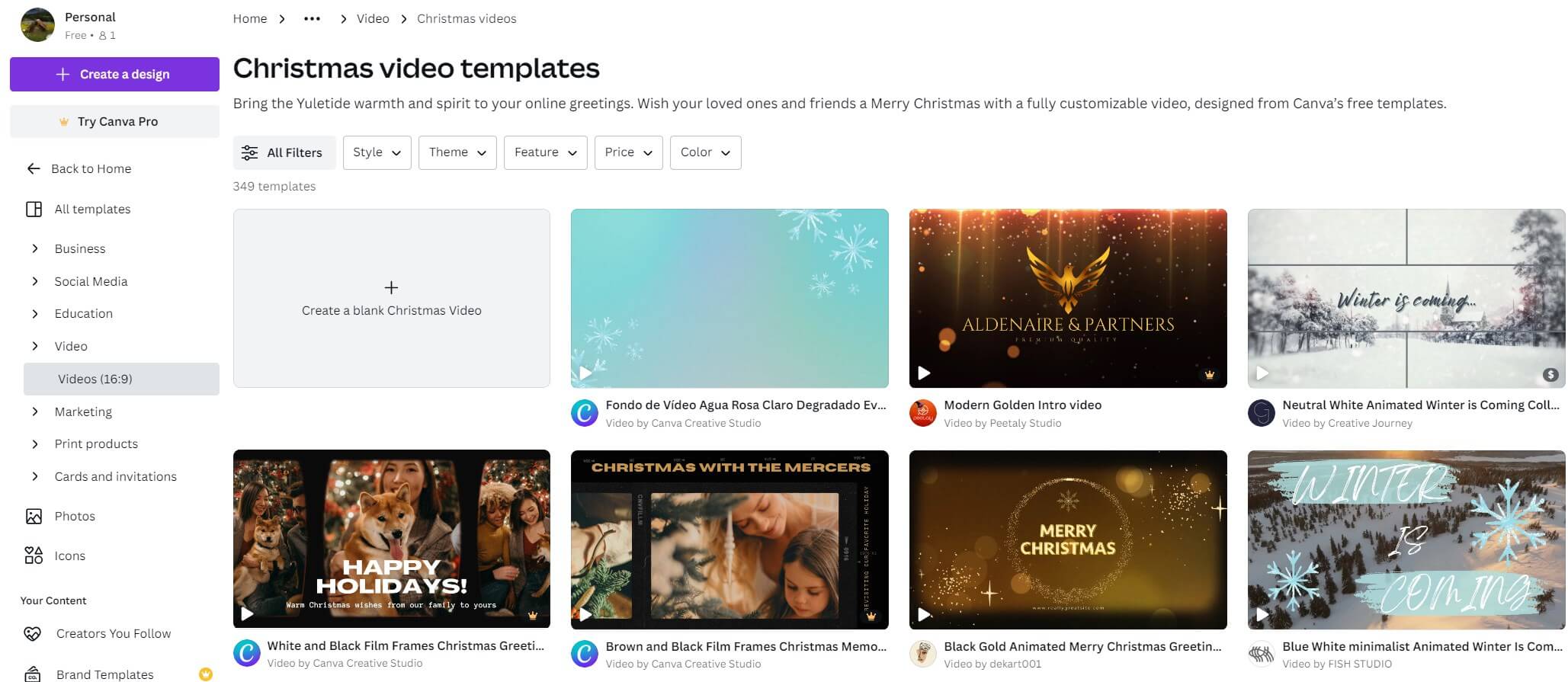Click the 'Video by dekart001' author text

[x=992, y=664]
